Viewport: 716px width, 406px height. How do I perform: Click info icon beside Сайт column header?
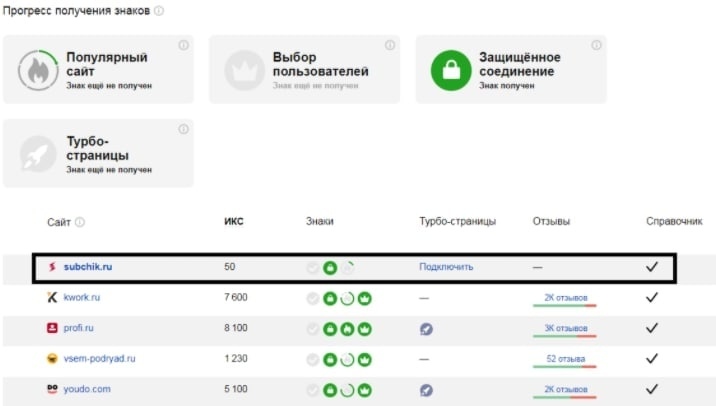[80, 222]
